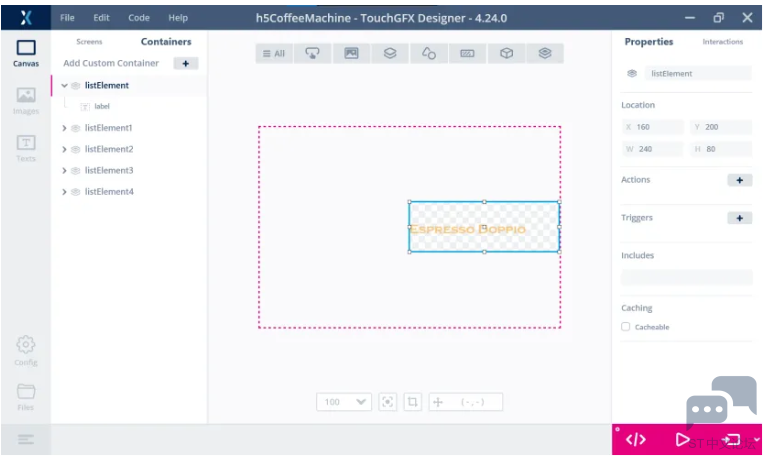This screenshot has width=765, height=459.
Task: Switch to the Containers tab
Action: click(166, 42)
